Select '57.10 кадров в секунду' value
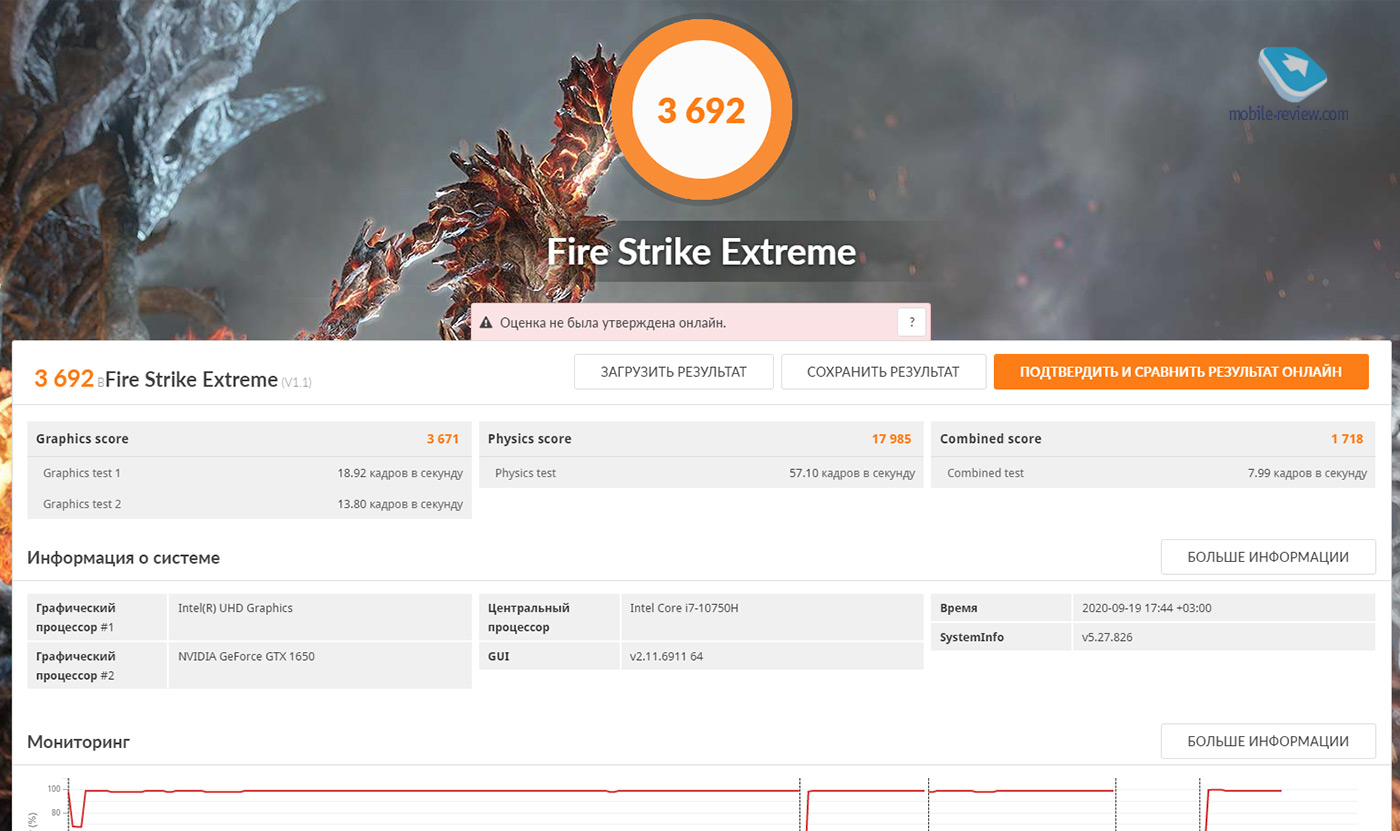 pyautogui.click(x=852, y=473)
